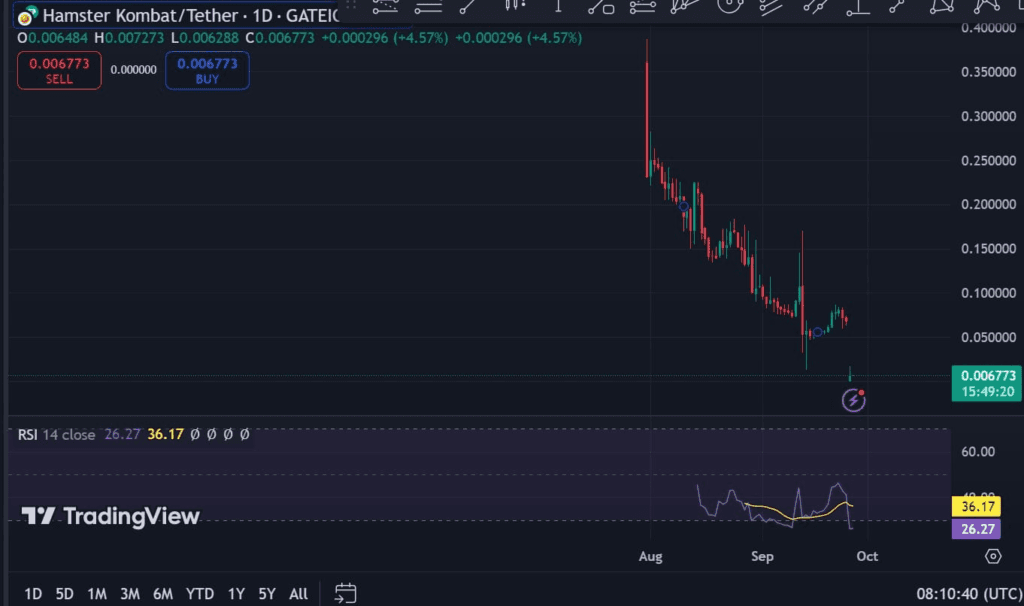Click the yellow 36.17 RSI legend value
The width and height of the screenshot is (1024, 606).
click(x=165, y=434)
